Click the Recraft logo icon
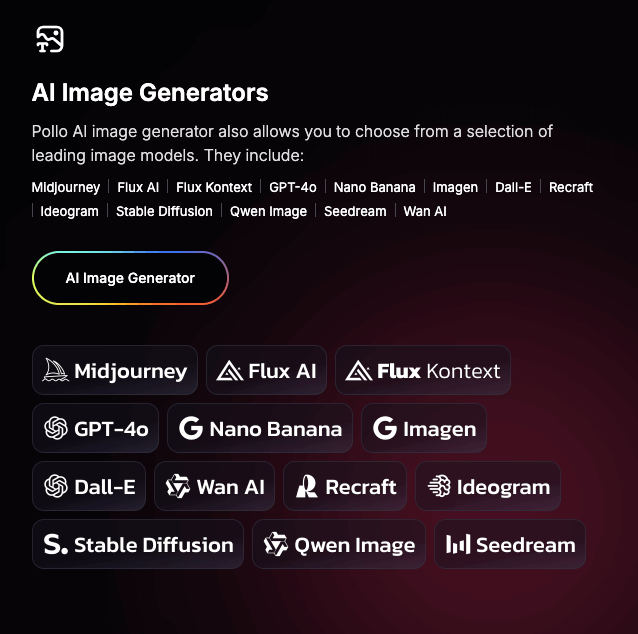Screen dimensions: 638x634 pos(307,487)
